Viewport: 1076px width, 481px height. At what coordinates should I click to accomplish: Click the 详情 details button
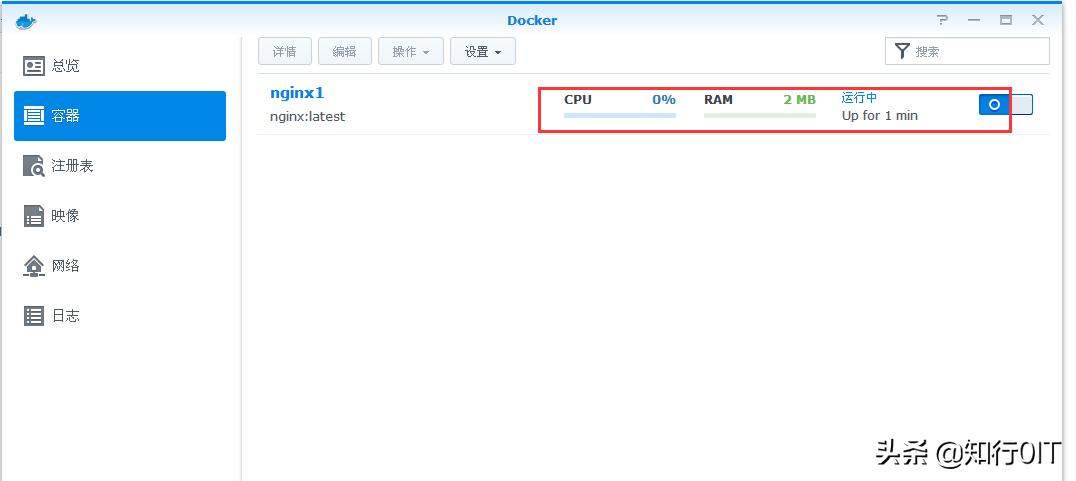(x=285, y=51)
